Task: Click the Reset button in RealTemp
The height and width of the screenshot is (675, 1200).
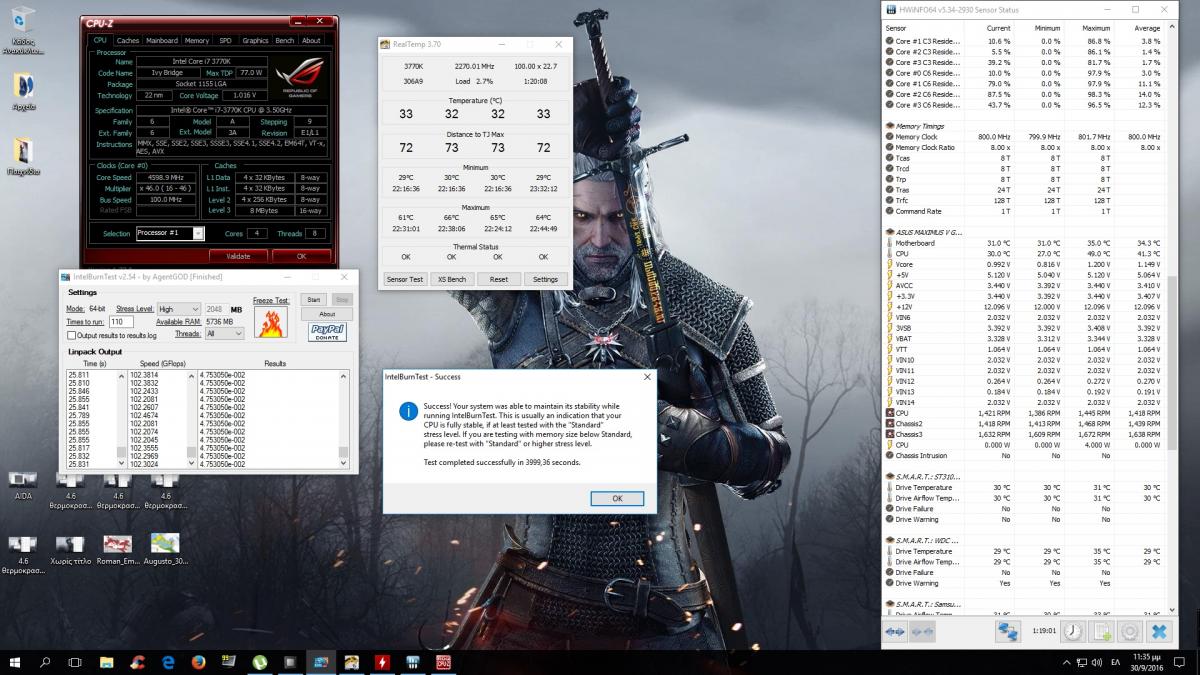Action: [498, 280]
